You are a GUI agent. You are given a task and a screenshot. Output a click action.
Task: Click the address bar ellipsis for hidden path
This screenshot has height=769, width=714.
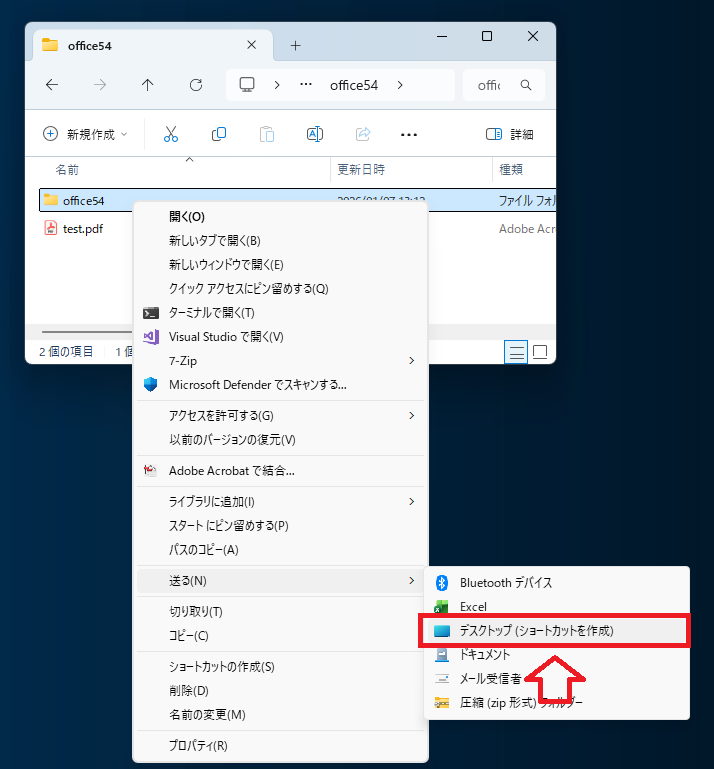tap(306, 84)
